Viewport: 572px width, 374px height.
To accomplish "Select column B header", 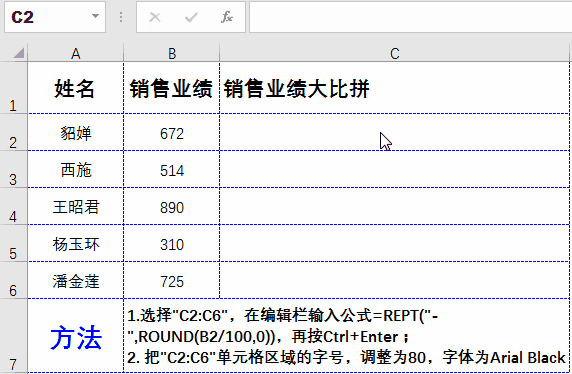I will coord(172,54).
